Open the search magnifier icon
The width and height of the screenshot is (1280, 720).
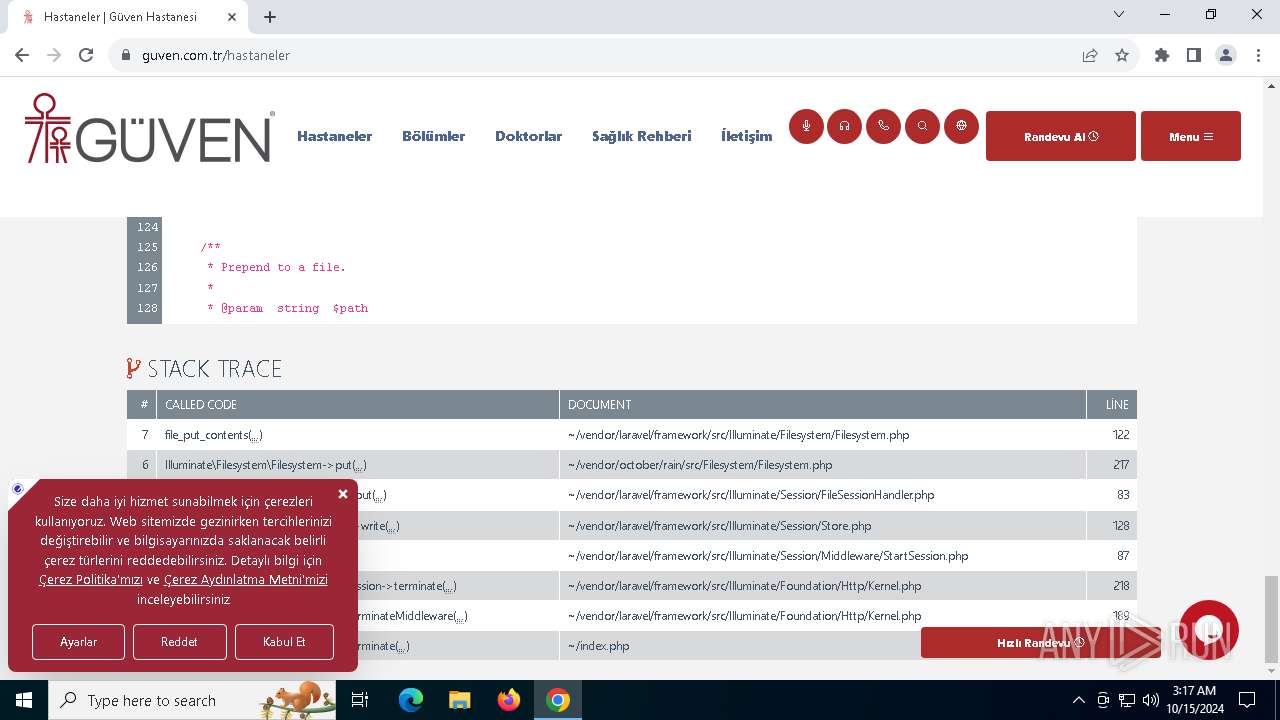922,126
